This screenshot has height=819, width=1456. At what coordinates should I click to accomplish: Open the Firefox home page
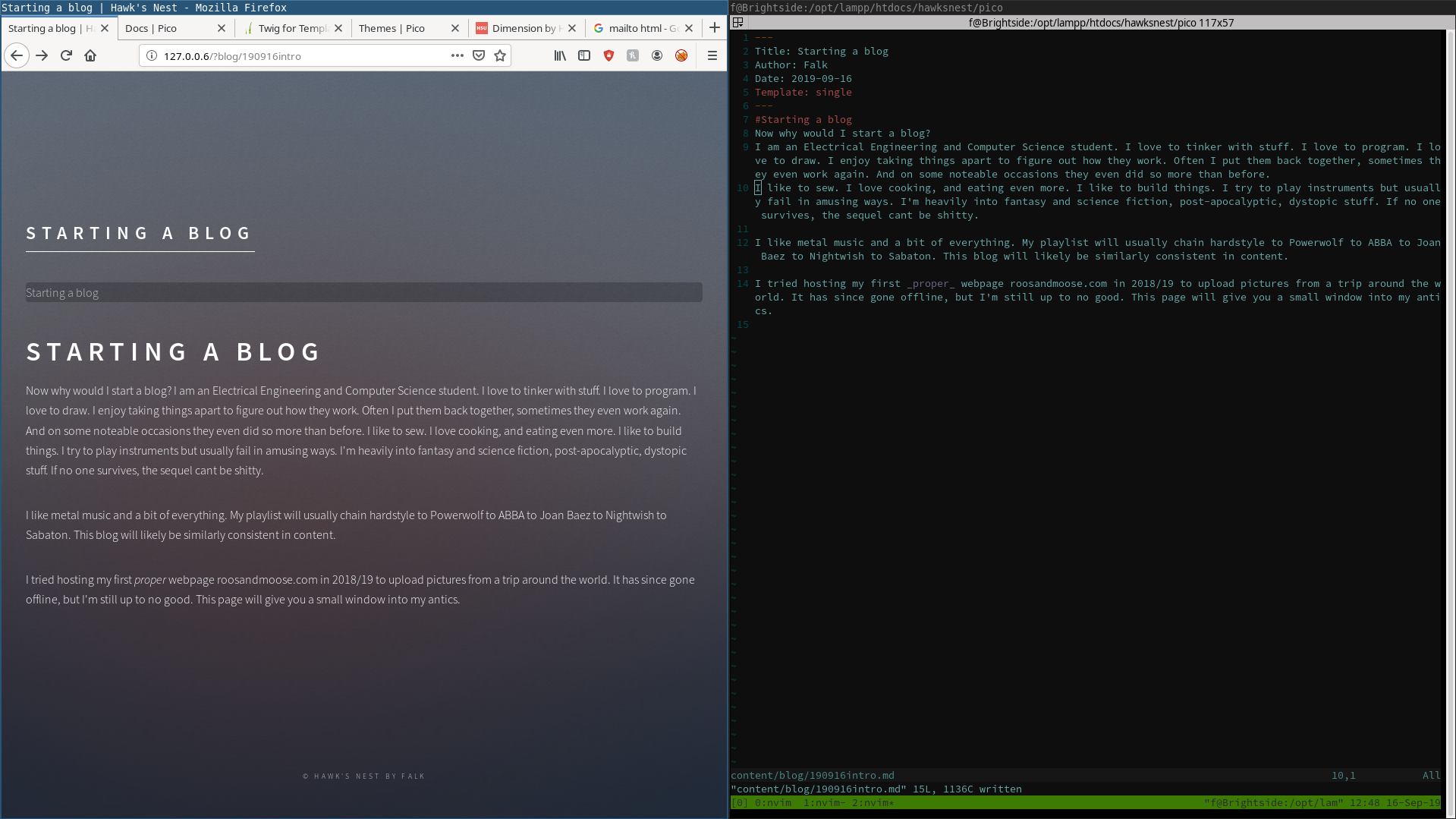[x=90, y=55]
